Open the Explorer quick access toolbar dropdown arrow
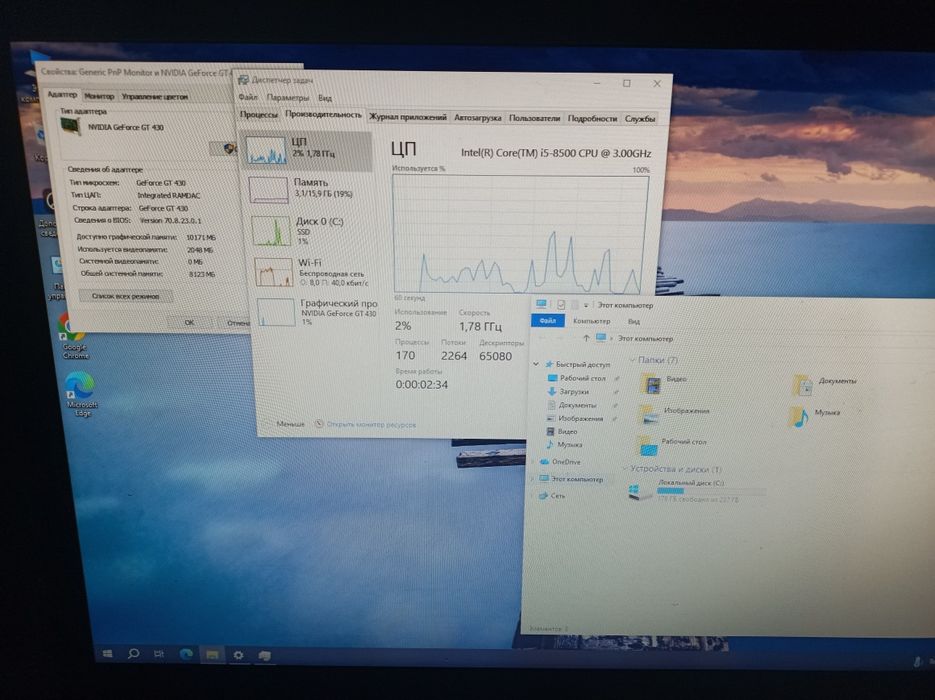 (x=586, y=305)
